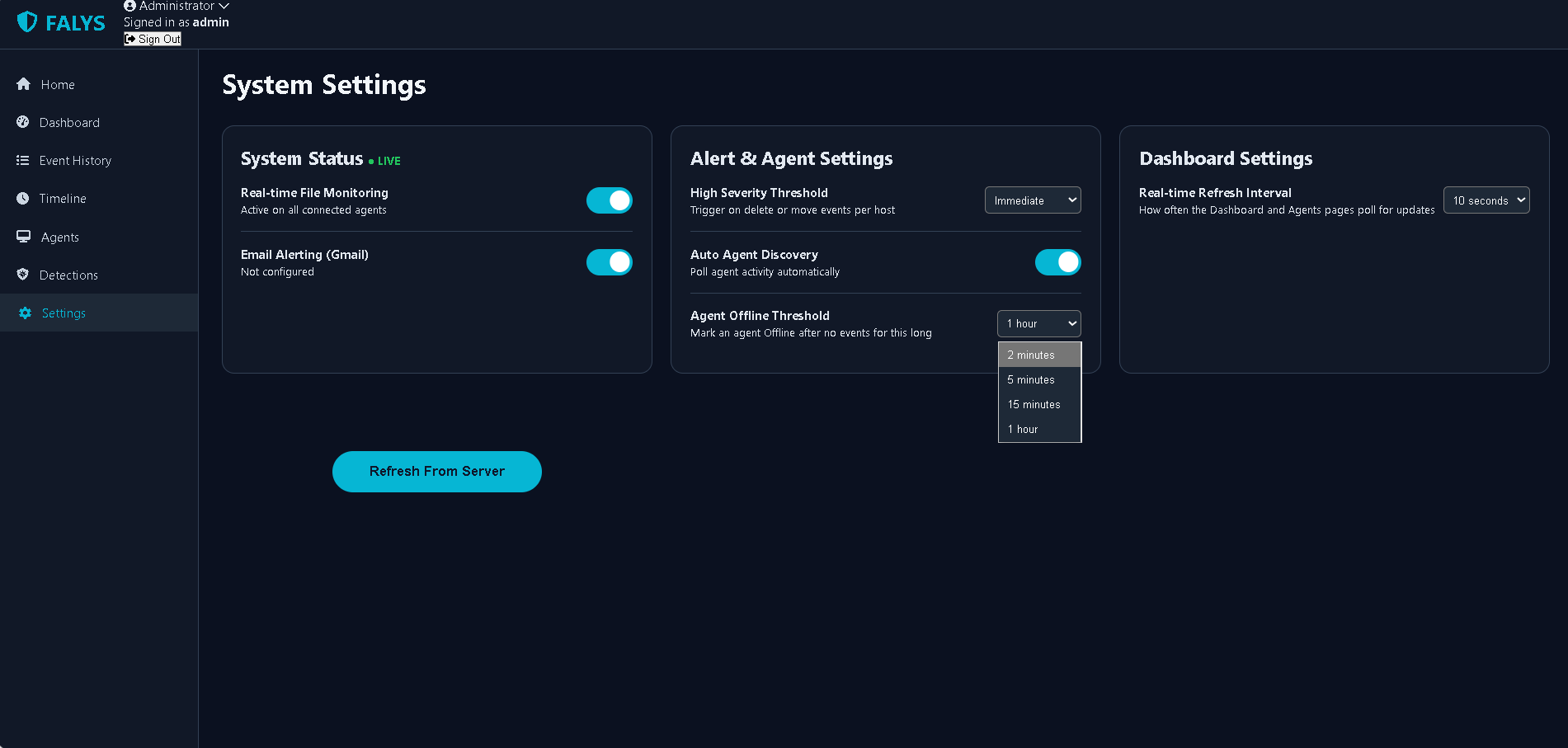
Task: Click 'Signed in as admin' text
Action: tap(177, 22)
